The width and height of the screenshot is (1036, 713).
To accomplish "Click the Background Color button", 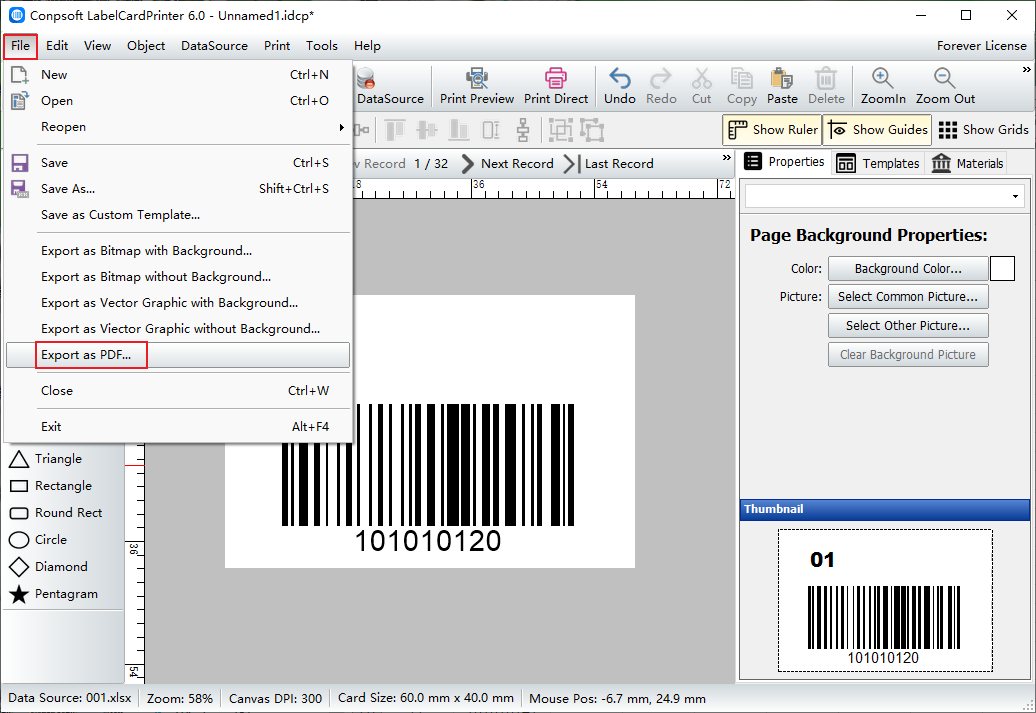I will tap(908, 268).
